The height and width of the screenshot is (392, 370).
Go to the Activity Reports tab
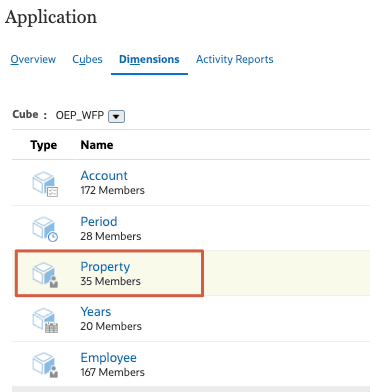click(x=235, y=59)
